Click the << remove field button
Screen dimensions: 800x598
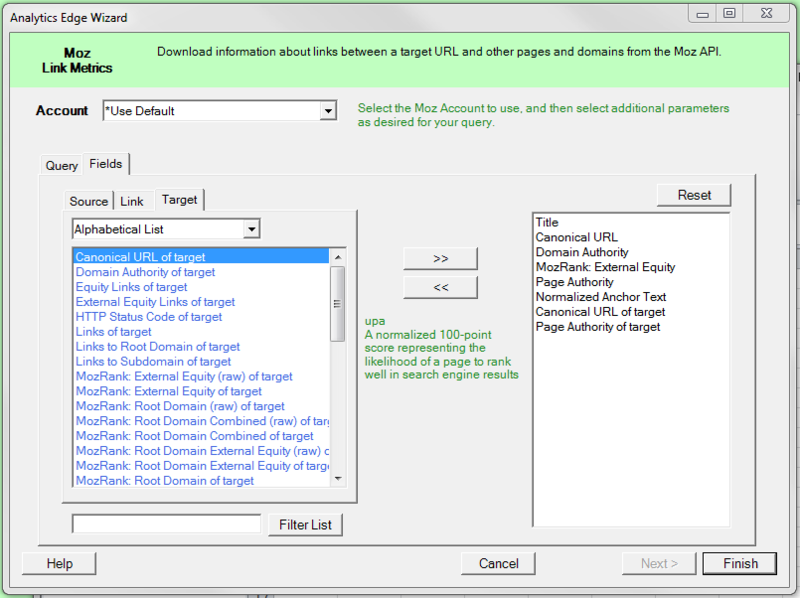click(x=440, y=287)
